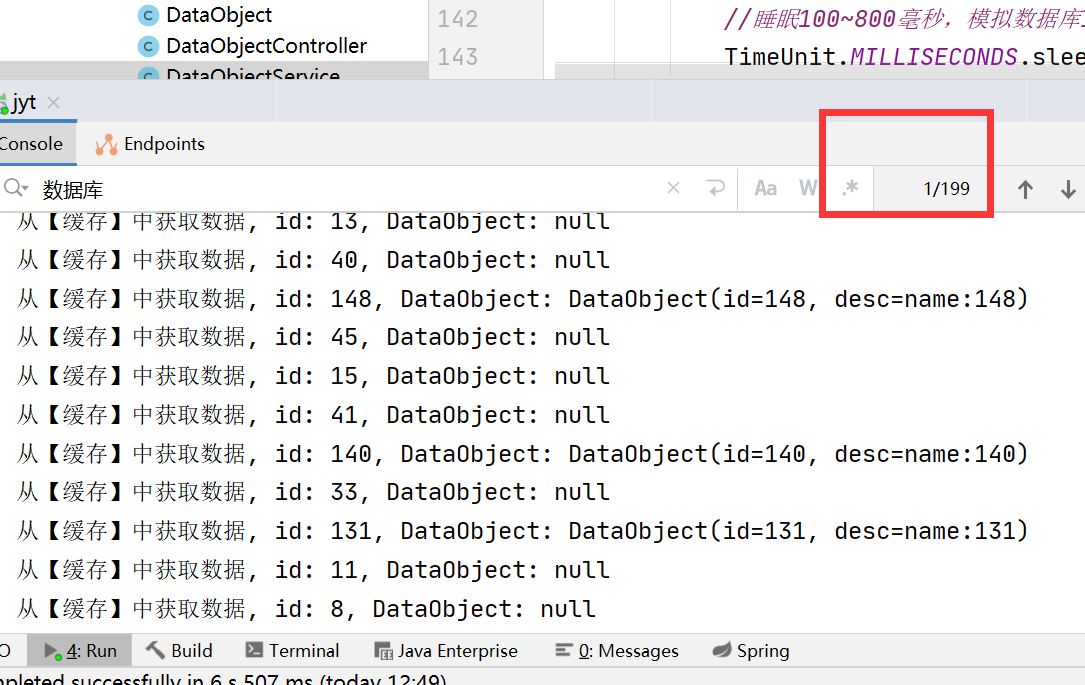Click log line with id: 131
Viewport: 1085px width, 685px height.
(522, 531)
